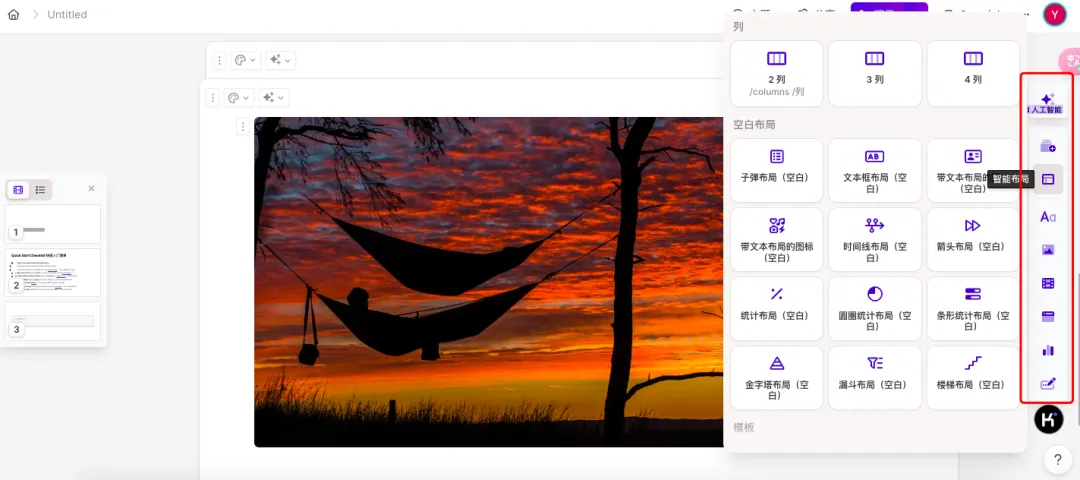The height and width of the screenshot is (480, 1080).
Task: Expand the AI sparkle dropdown in topmost card toolbar
Action: (280, 60)
